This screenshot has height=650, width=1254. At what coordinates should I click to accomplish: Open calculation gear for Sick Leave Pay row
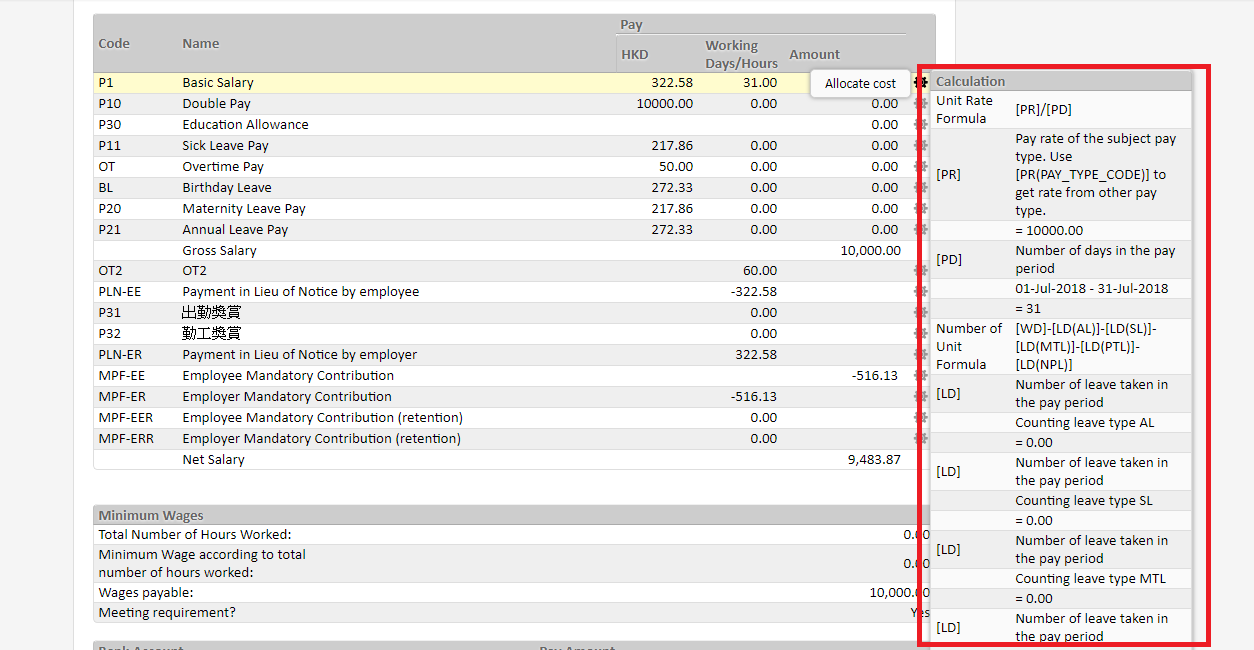tap(921, 146)
